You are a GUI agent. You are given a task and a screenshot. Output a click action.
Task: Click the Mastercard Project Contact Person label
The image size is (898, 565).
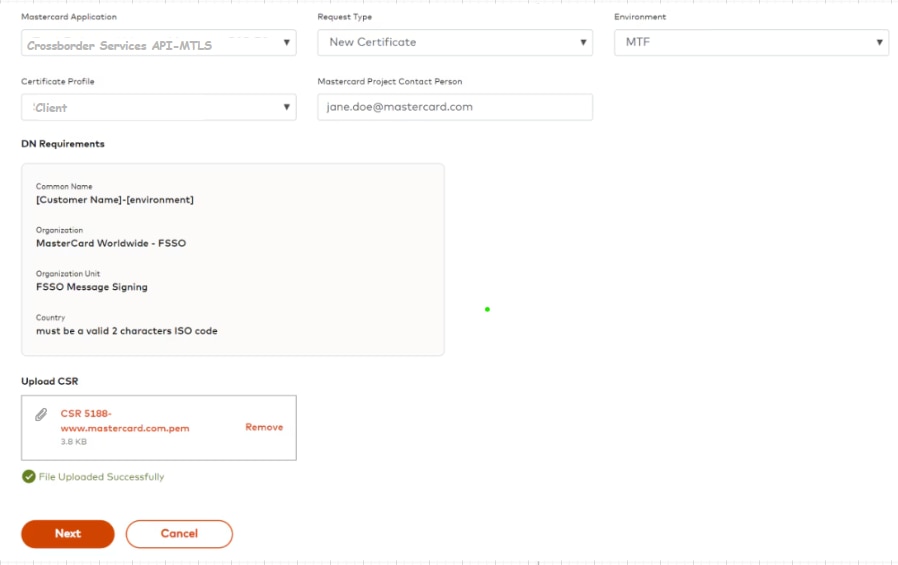click(389, 81)
